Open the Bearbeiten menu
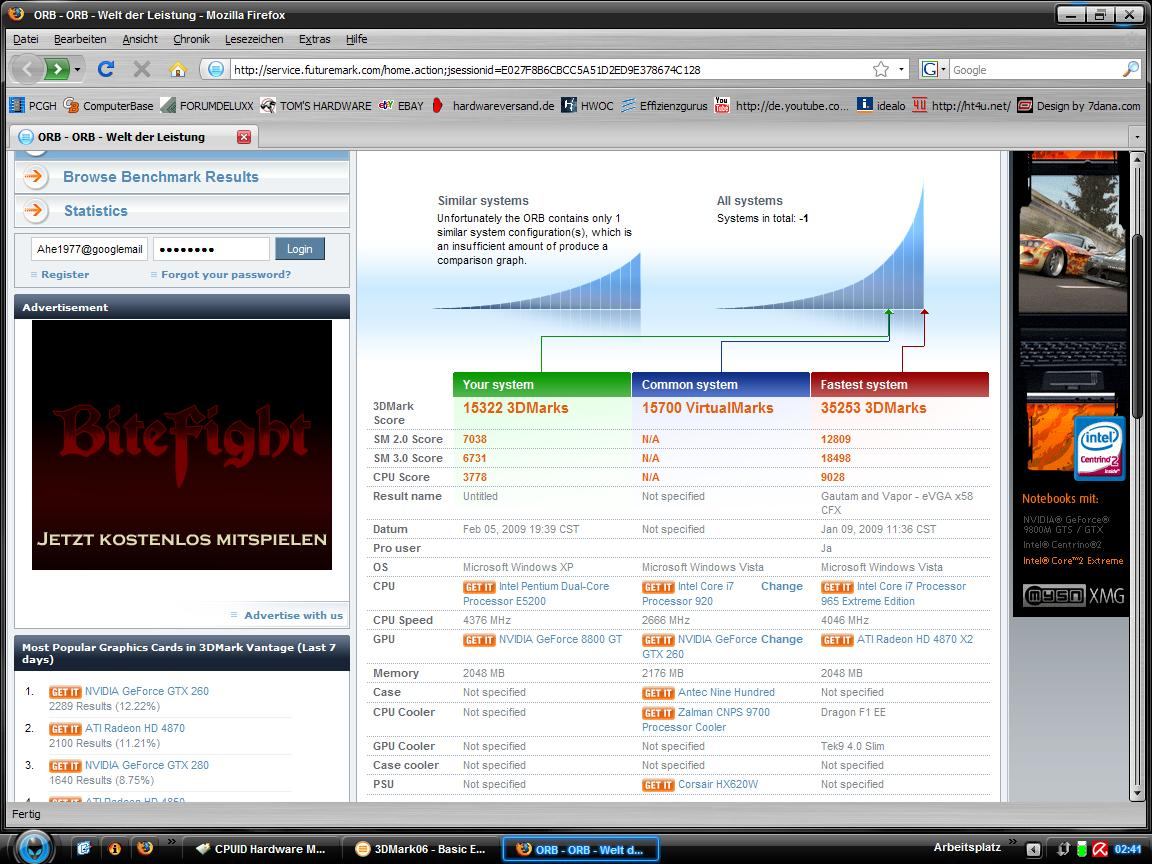 pyautogui.click(x=80, y=39)
